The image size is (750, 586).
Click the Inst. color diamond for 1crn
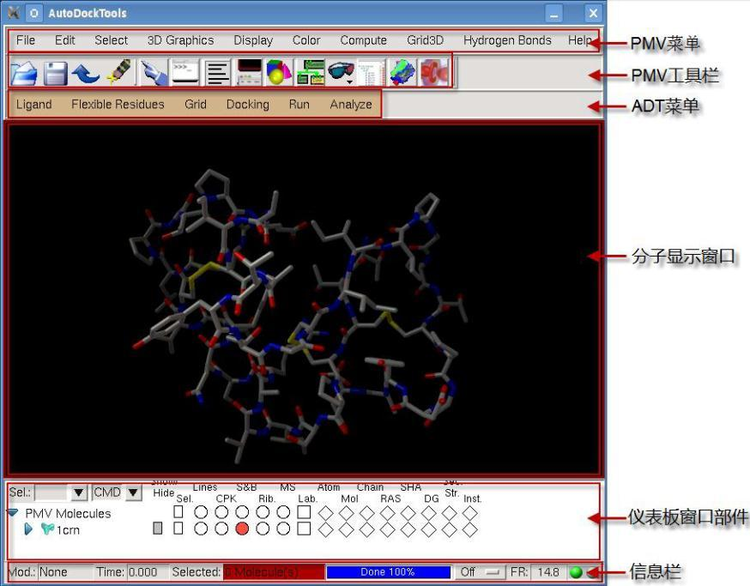pyautogui.click(x=470, y=530)
